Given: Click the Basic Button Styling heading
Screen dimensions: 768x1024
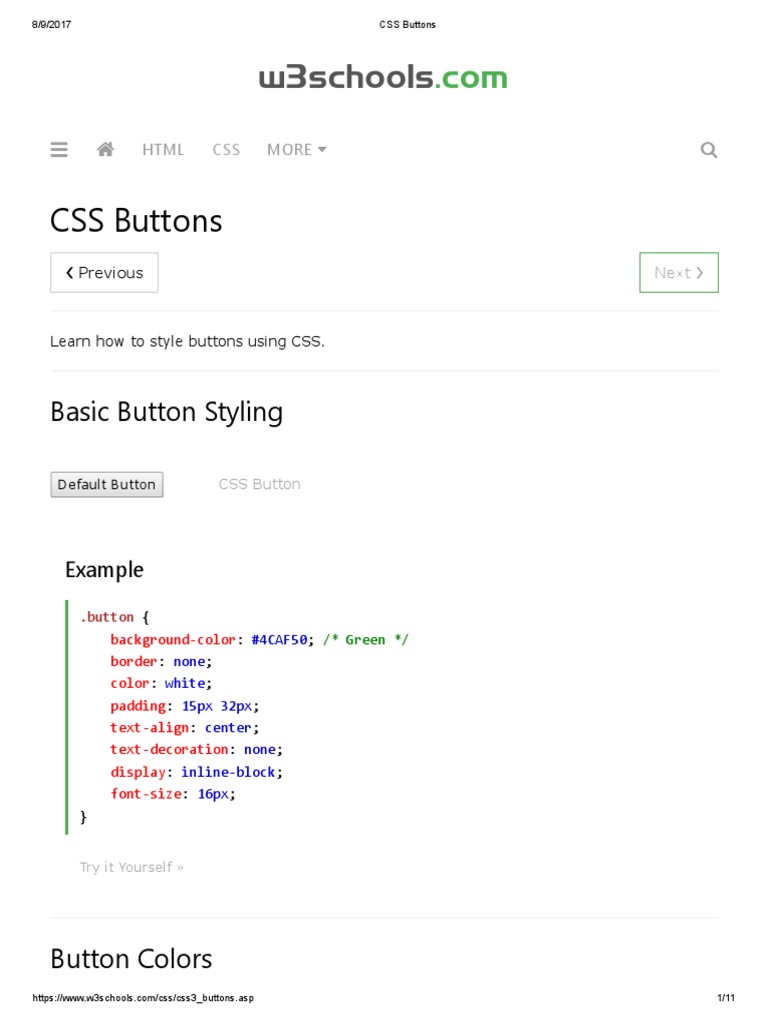Looking at the screenshot, I should pos(166,412).
